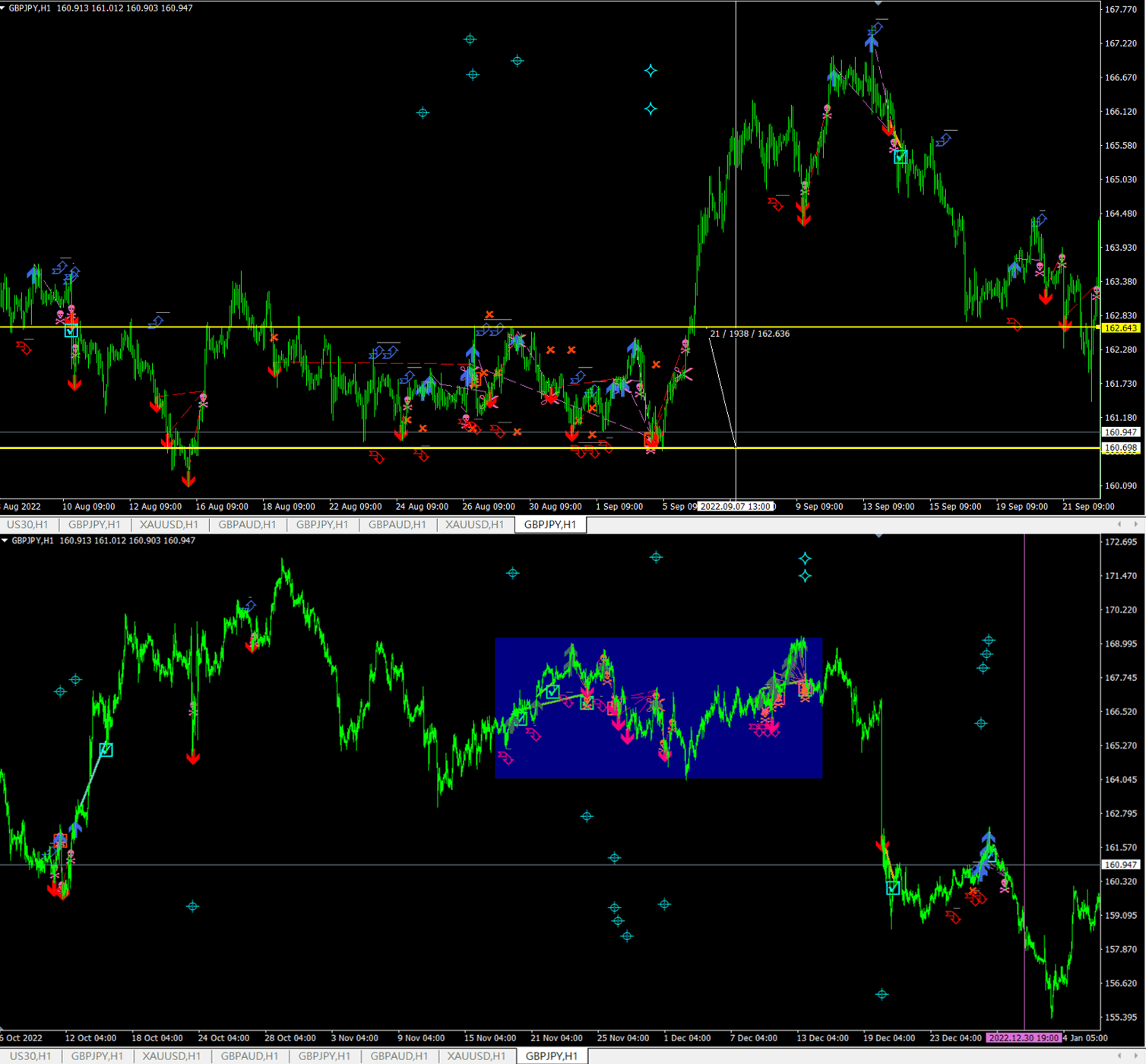Click the double red arrow near 9 Sep in upper chart
1146x1064 pixels.
coord(803,213)
